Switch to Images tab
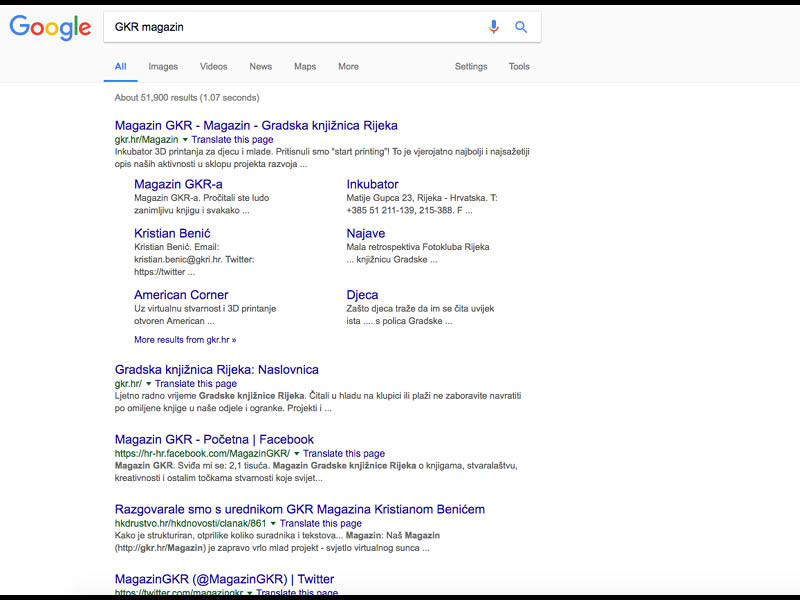The height and width of the screenshot is (600, 800). (x=163, y=66)
